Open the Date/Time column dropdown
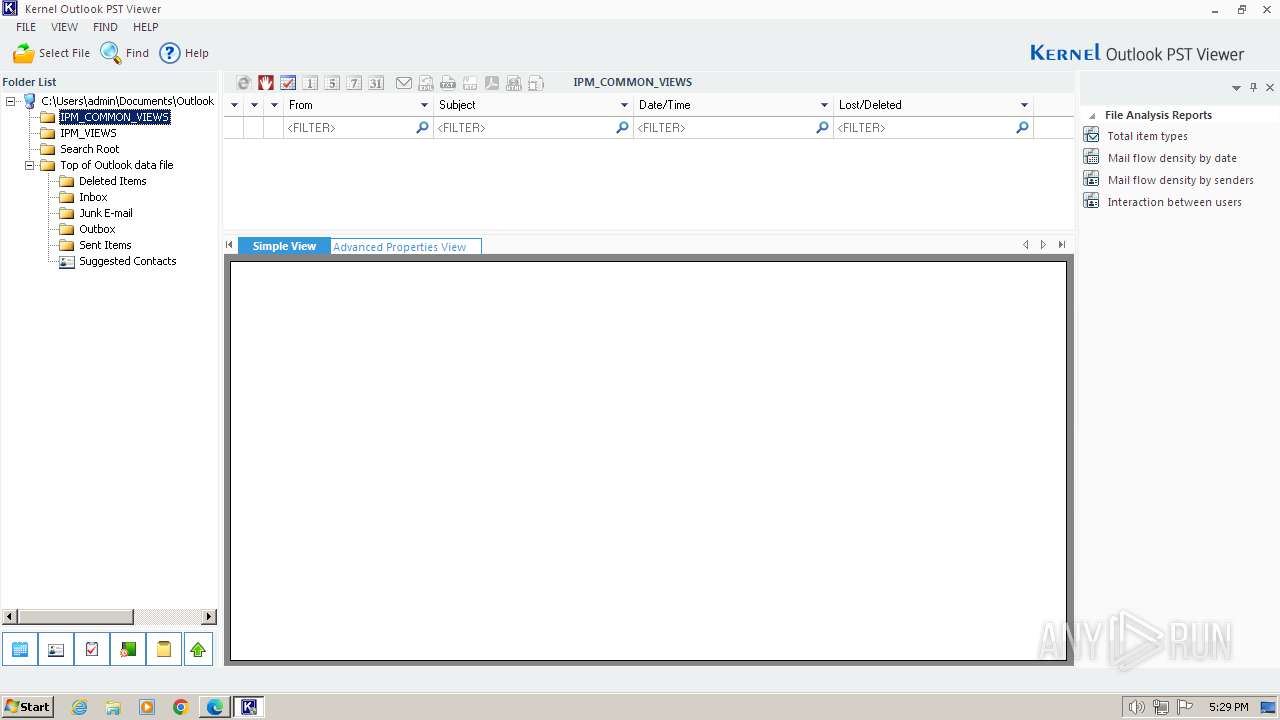The image size is (1280, 720). 824,105
